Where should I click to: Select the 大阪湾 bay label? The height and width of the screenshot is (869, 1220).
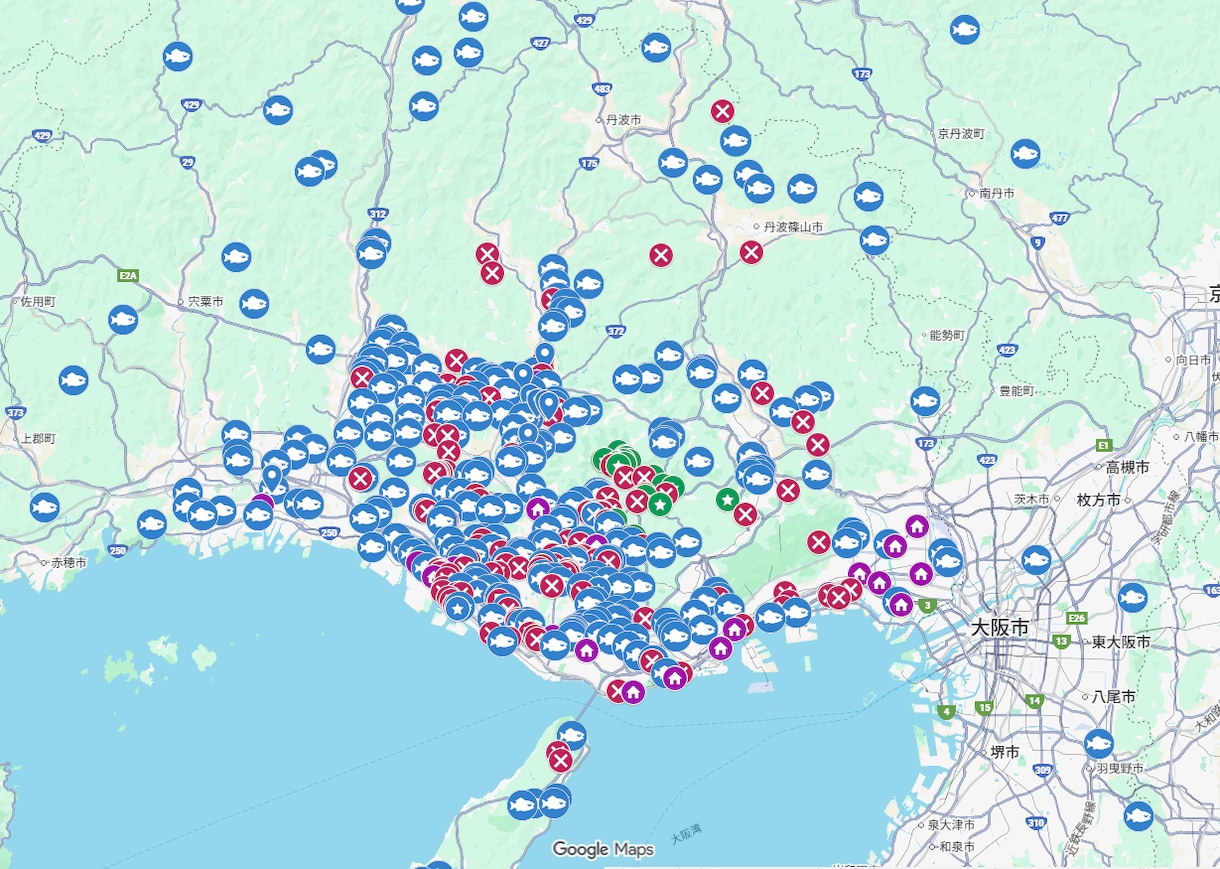pyautogui.click(x=686, y=832)
